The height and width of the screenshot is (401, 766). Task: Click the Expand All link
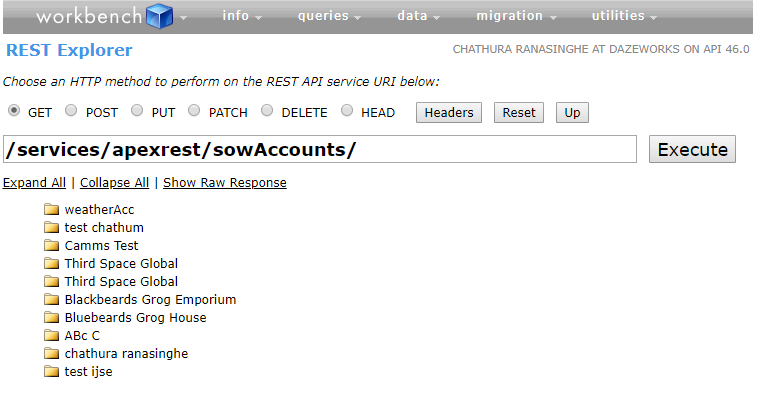tap(34, 183)
